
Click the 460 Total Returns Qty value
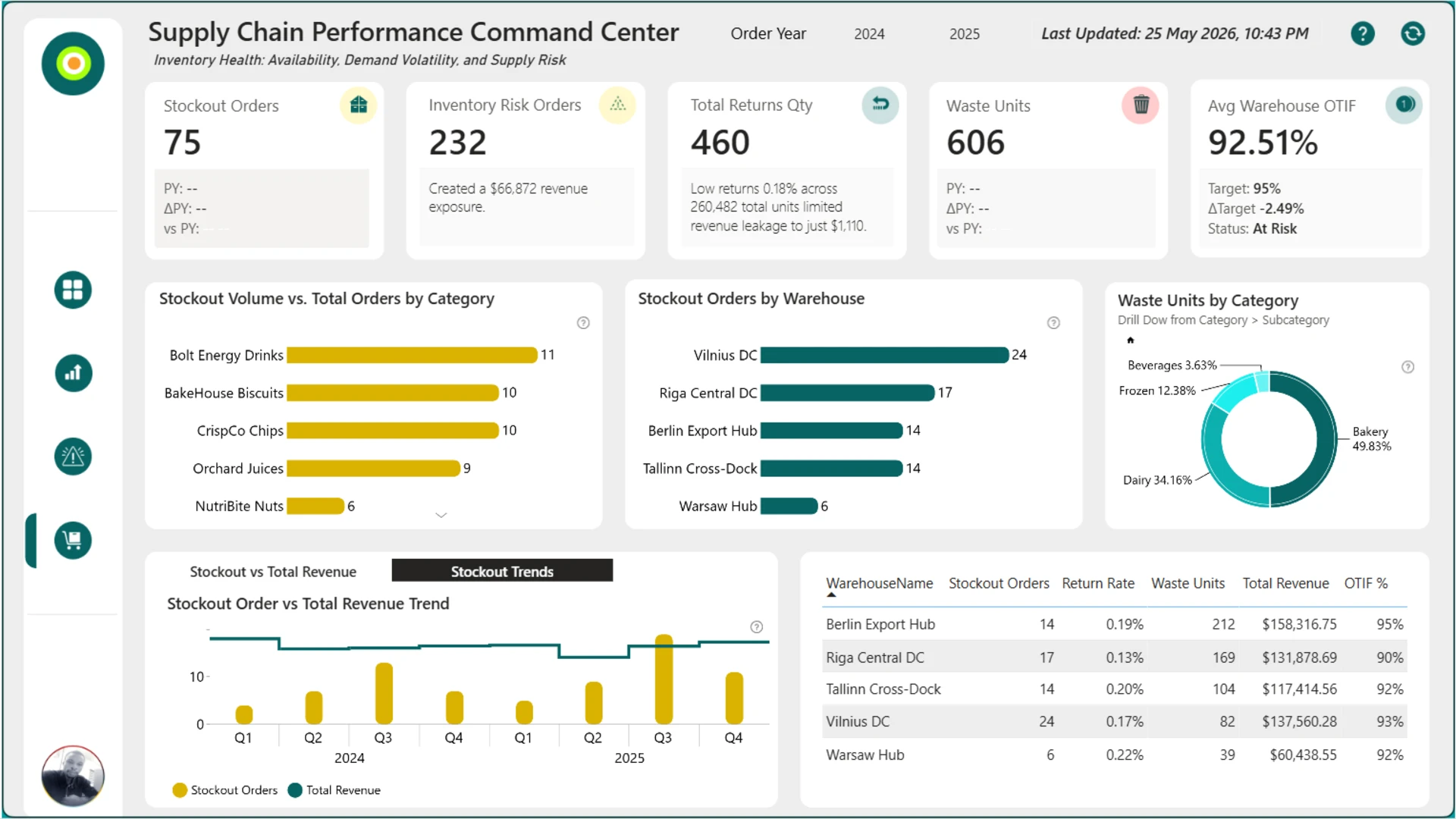720,143
